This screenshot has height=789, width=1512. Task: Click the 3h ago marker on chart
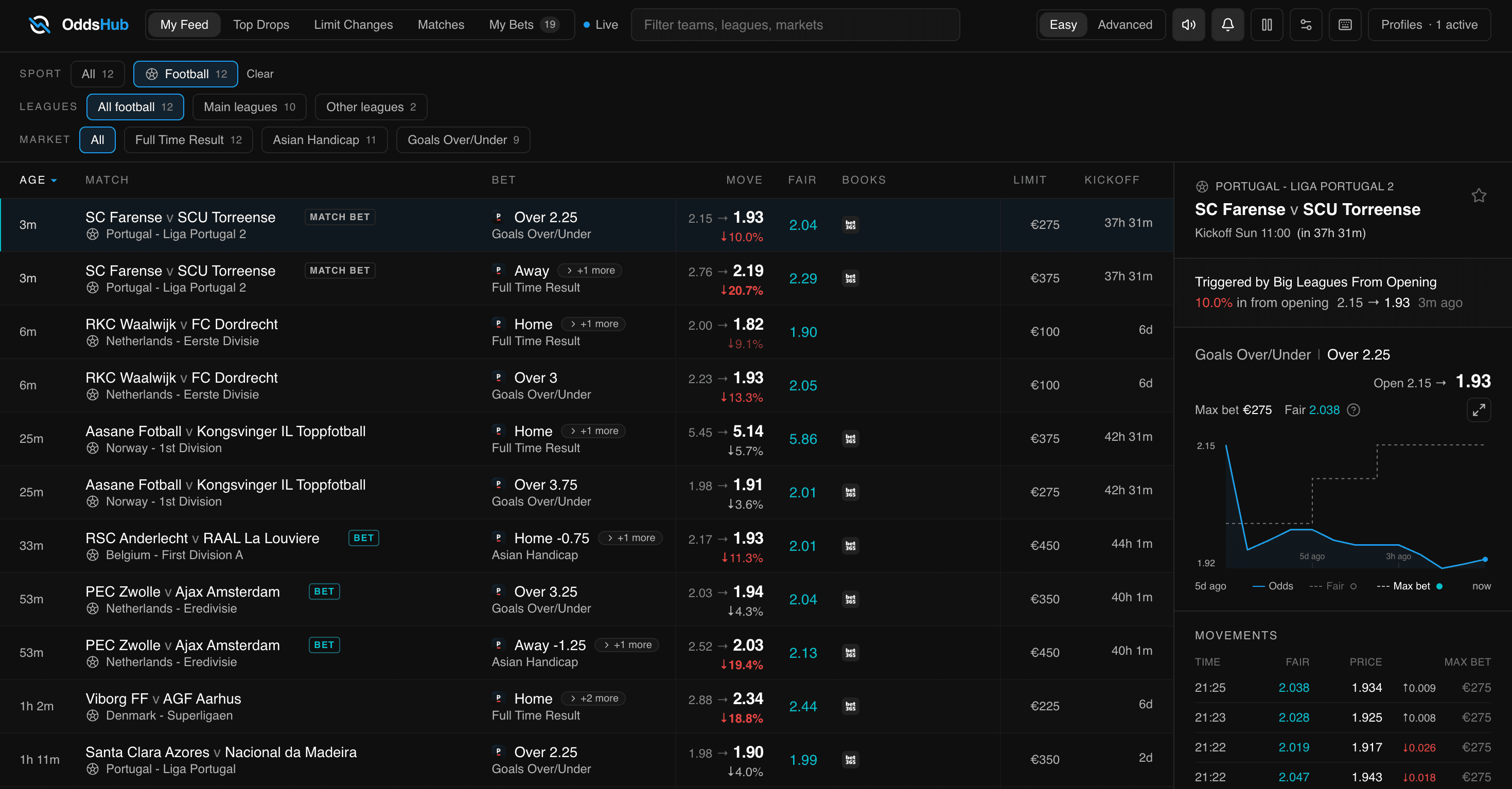pos(1398,556)
